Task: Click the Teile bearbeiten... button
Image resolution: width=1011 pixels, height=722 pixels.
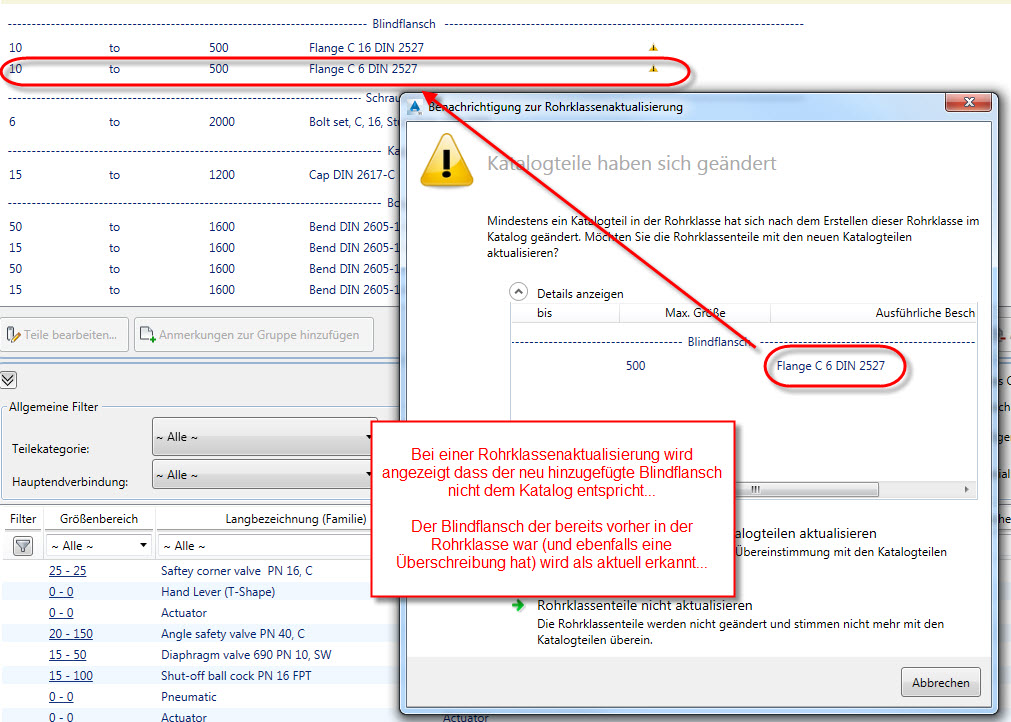Action: pos(64,335)
